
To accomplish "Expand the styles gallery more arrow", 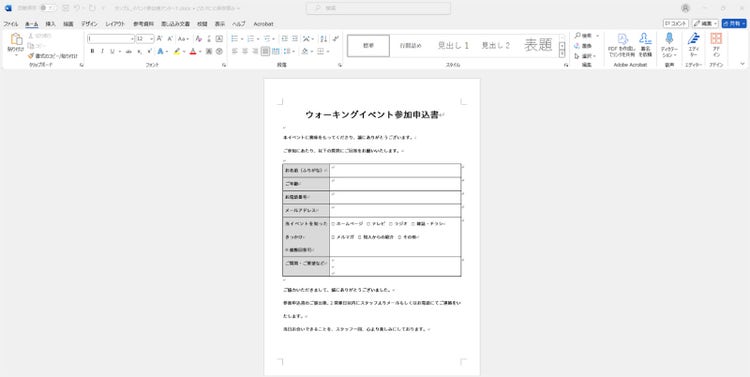I will coord(562,55).
